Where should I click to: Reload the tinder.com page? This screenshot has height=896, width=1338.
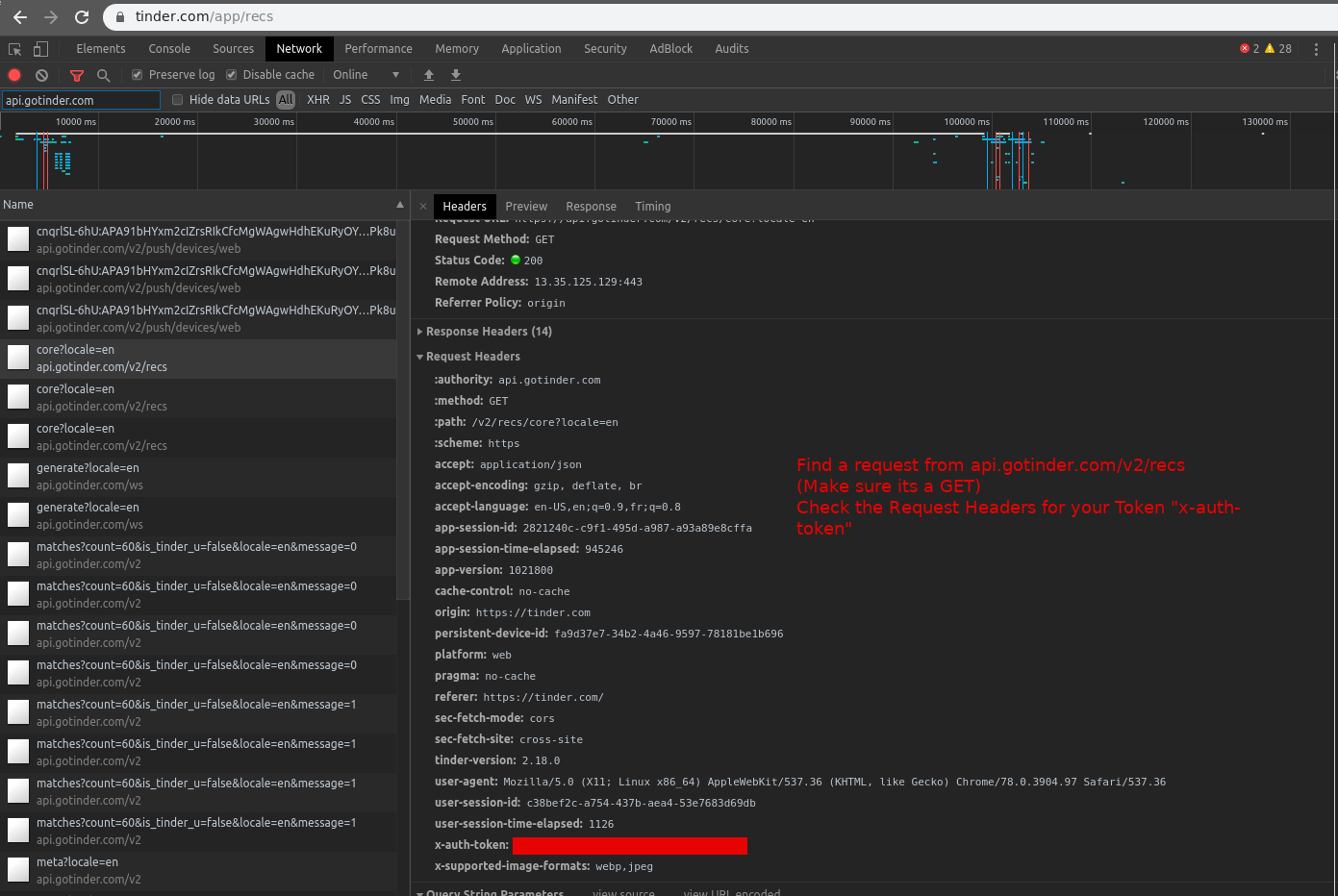pos(82,16)
